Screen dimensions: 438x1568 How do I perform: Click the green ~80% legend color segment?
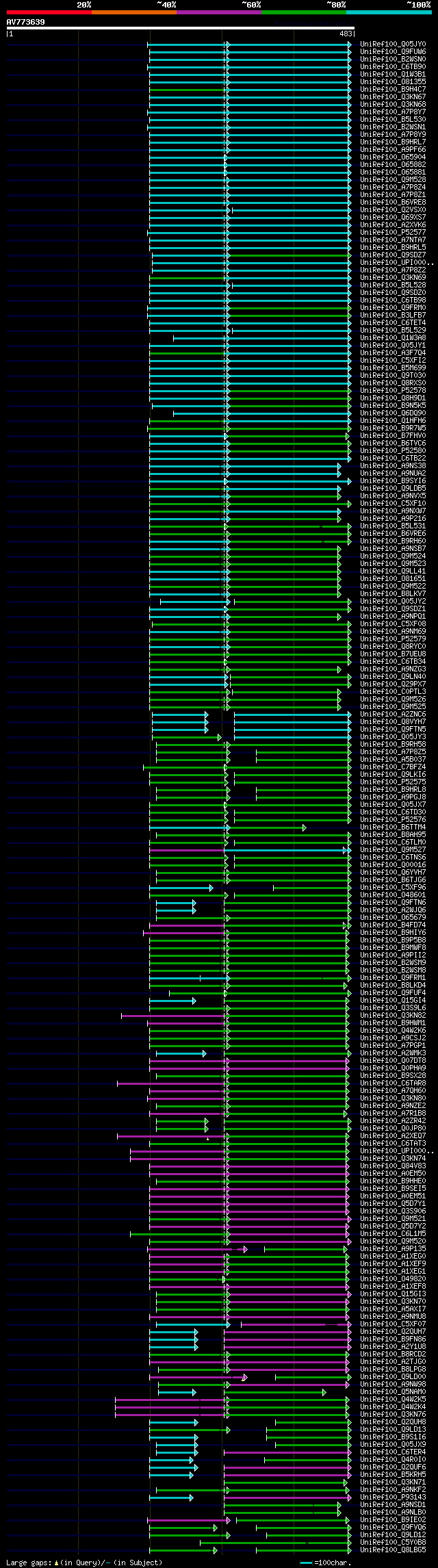click(303, 12)
